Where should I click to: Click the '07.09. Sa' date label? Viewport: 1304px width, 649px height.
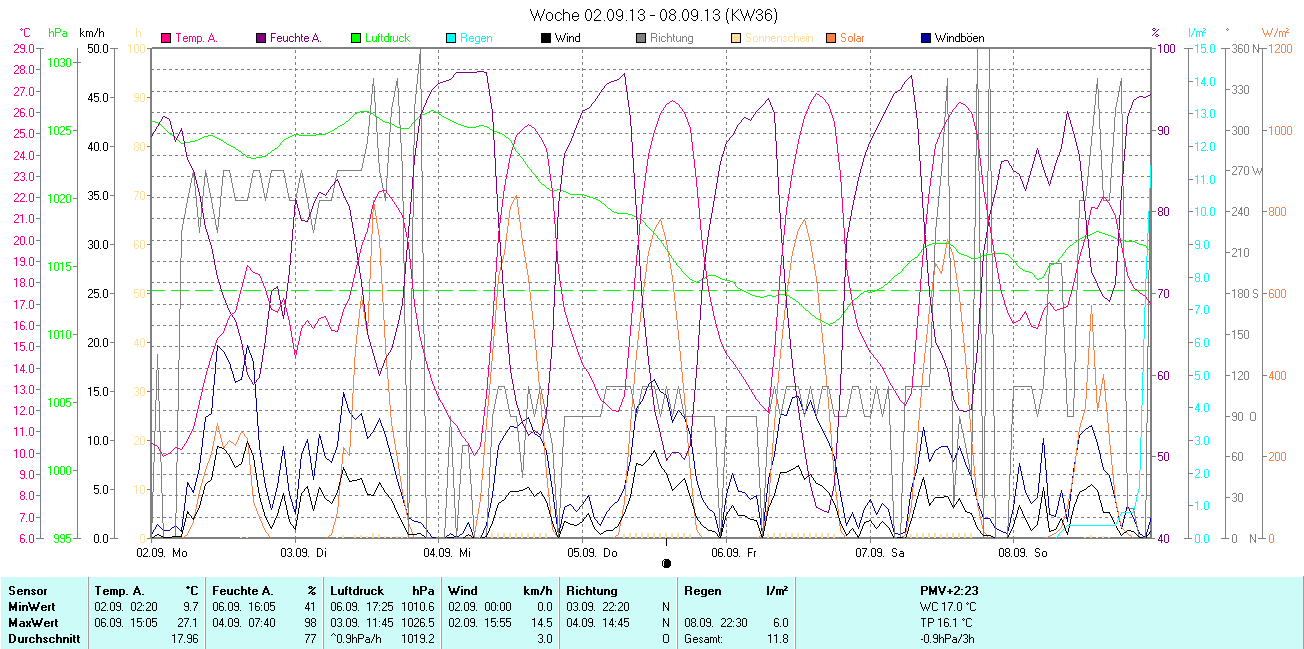880,552
